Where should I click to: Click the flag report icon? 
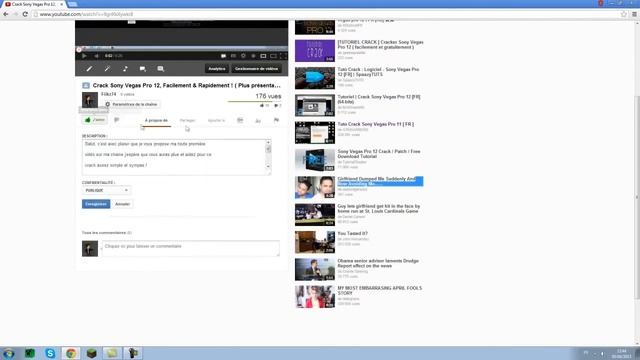click(x=276, y=120)
